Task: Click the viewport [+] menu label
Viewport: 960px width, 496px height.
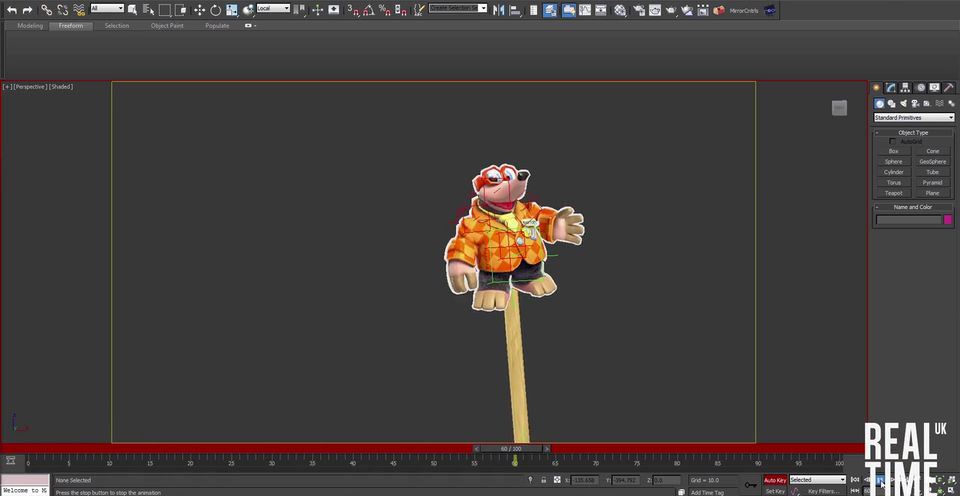Action: click(7, 87)
